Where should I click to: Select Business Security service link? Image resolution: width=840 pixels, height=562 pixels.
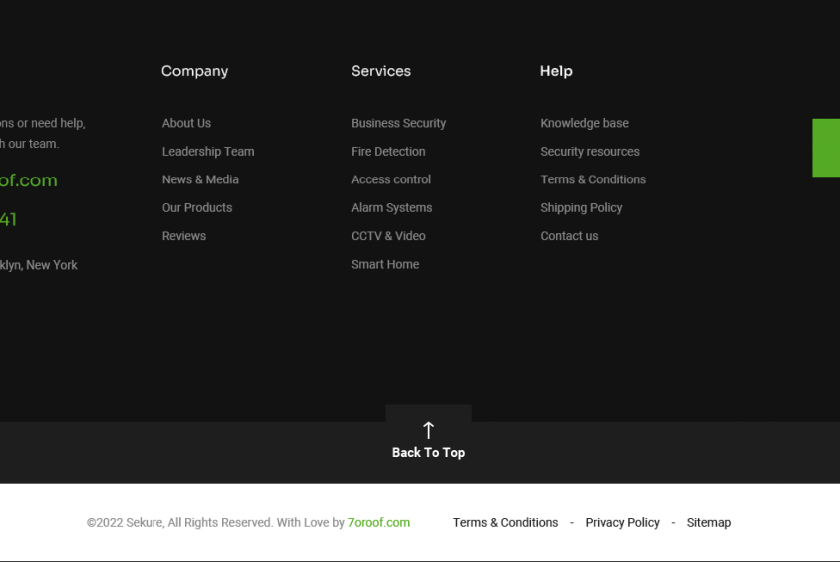398,123
